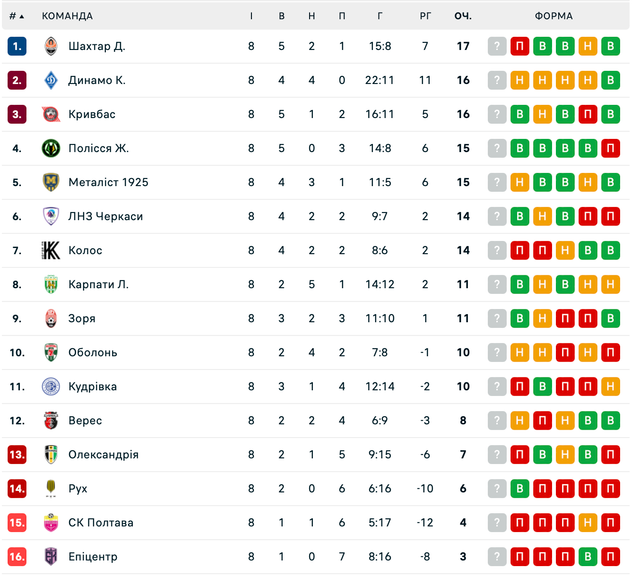The image size is (640, 575).
Task: Click the Karpaty L. club crest
Action: pyautogui.click(x=51, y=284)
